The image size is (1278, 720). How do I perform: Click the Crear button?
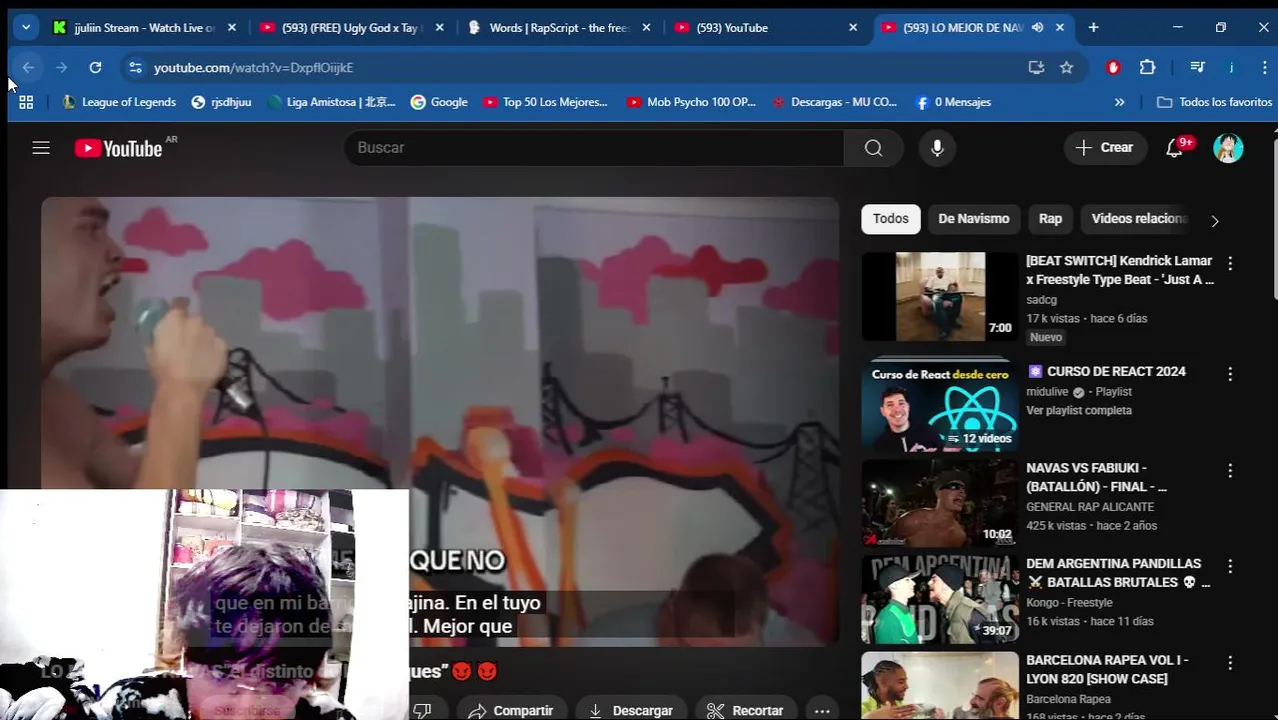click(x=1105, y=148)
